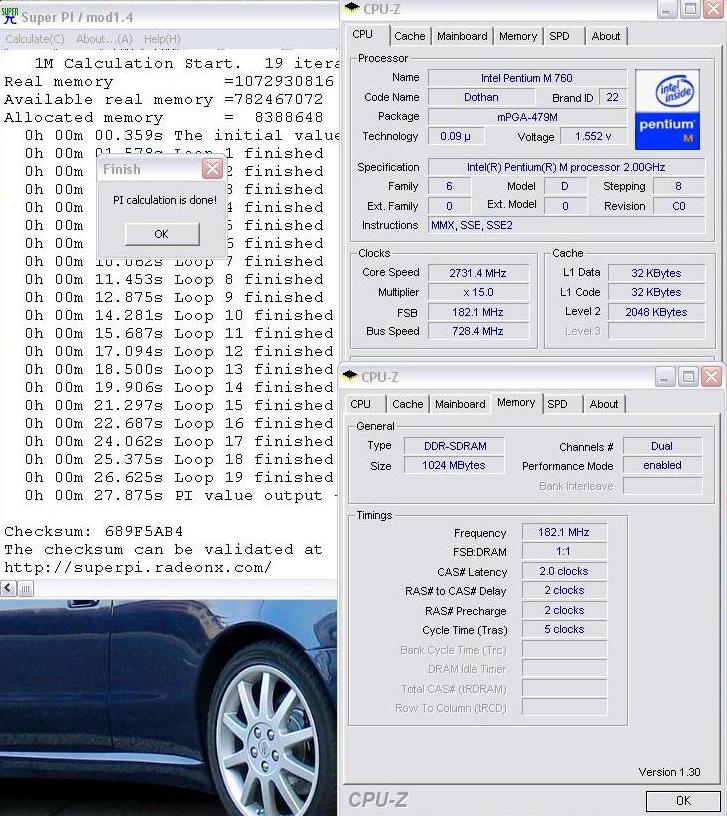The image size is (727, 816).
Task: Click the Specification field showing 2.00GHz processor
Action: tap(566, 167)
